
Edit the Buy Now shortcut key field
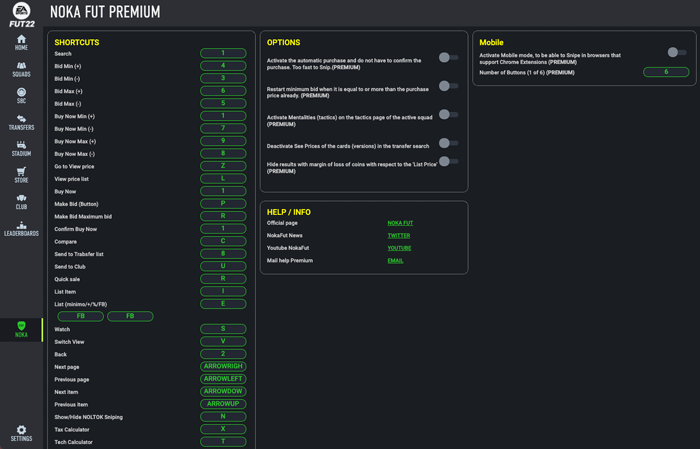[223, 191]
